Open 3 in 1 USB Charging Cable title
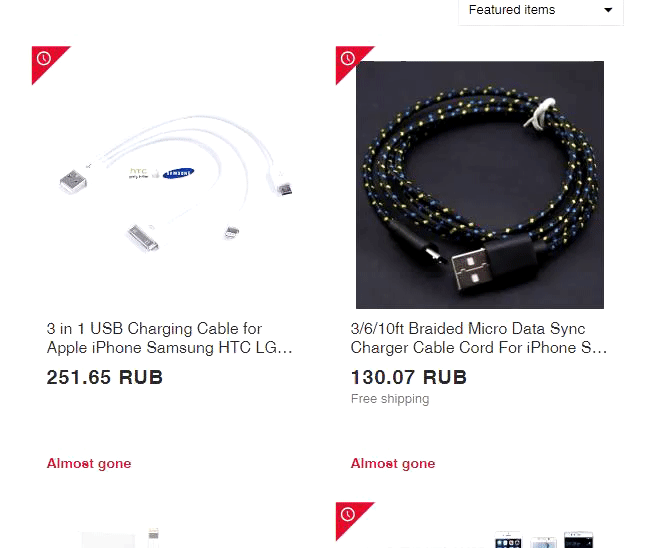The image size is (664, 548). (x=169, y=338)
